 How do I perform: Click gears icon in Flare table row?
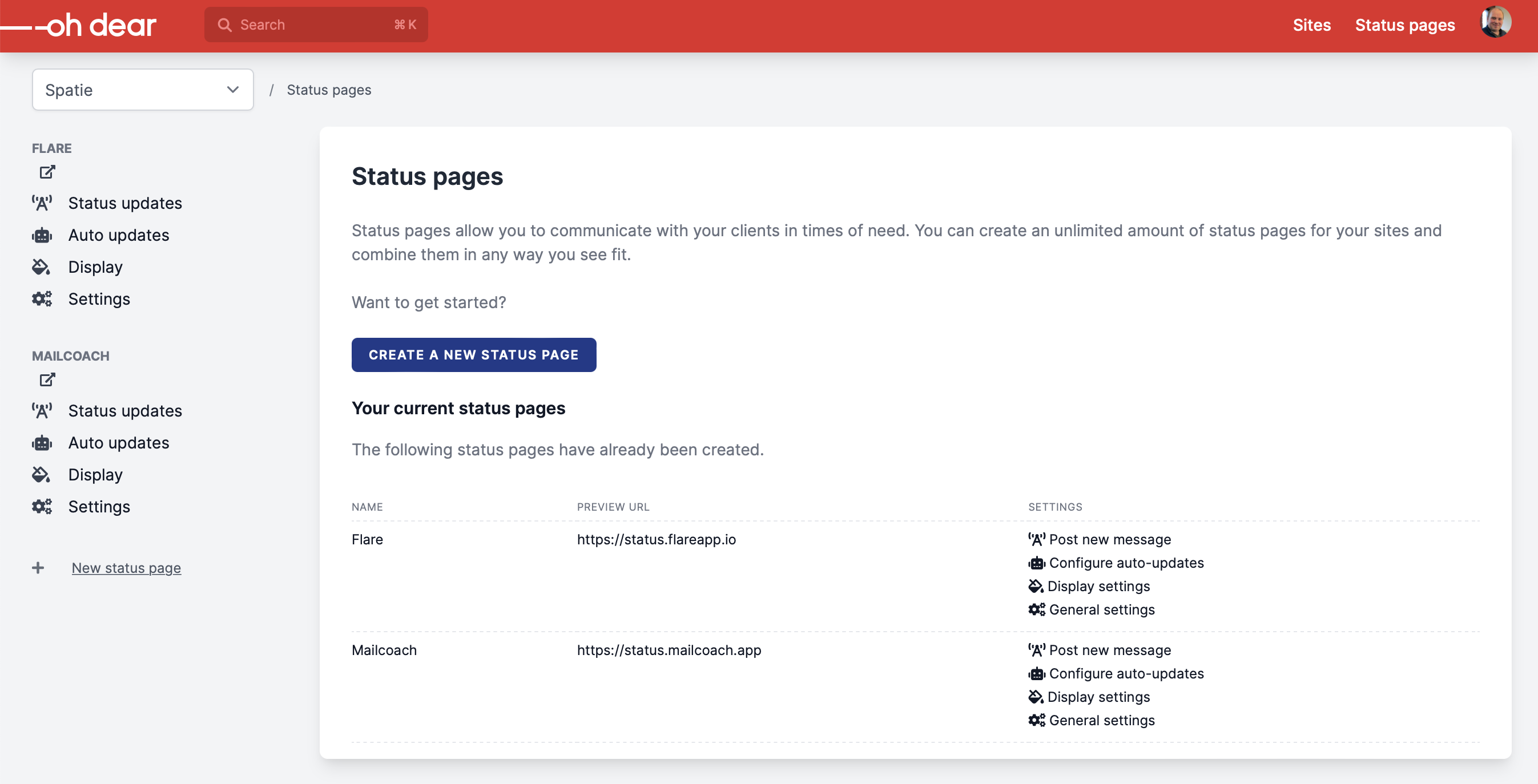tap(1037, 609)
